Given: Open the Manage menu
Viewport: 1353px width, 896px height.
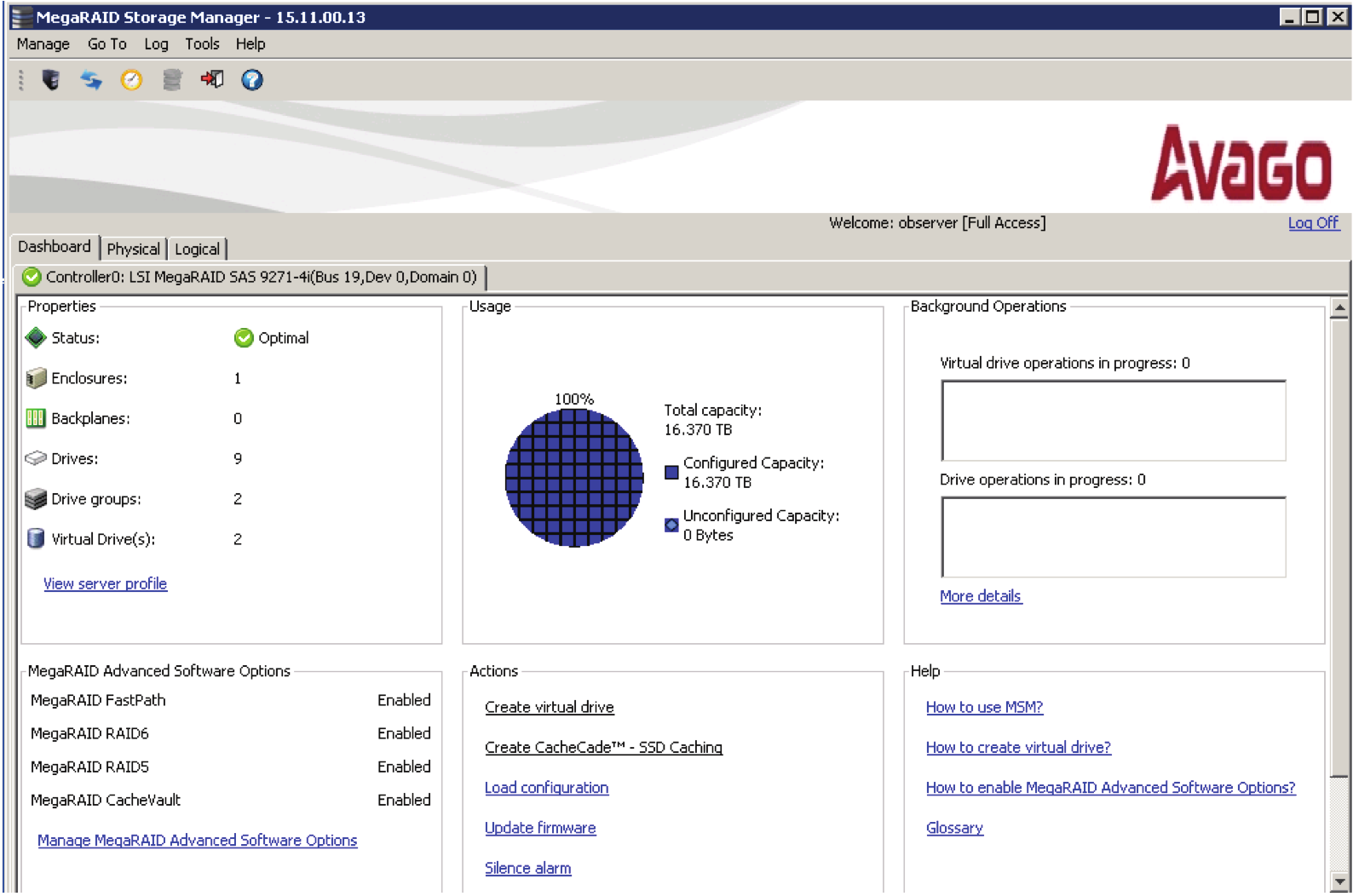Looking at the screenshot, I should (43, 44).
